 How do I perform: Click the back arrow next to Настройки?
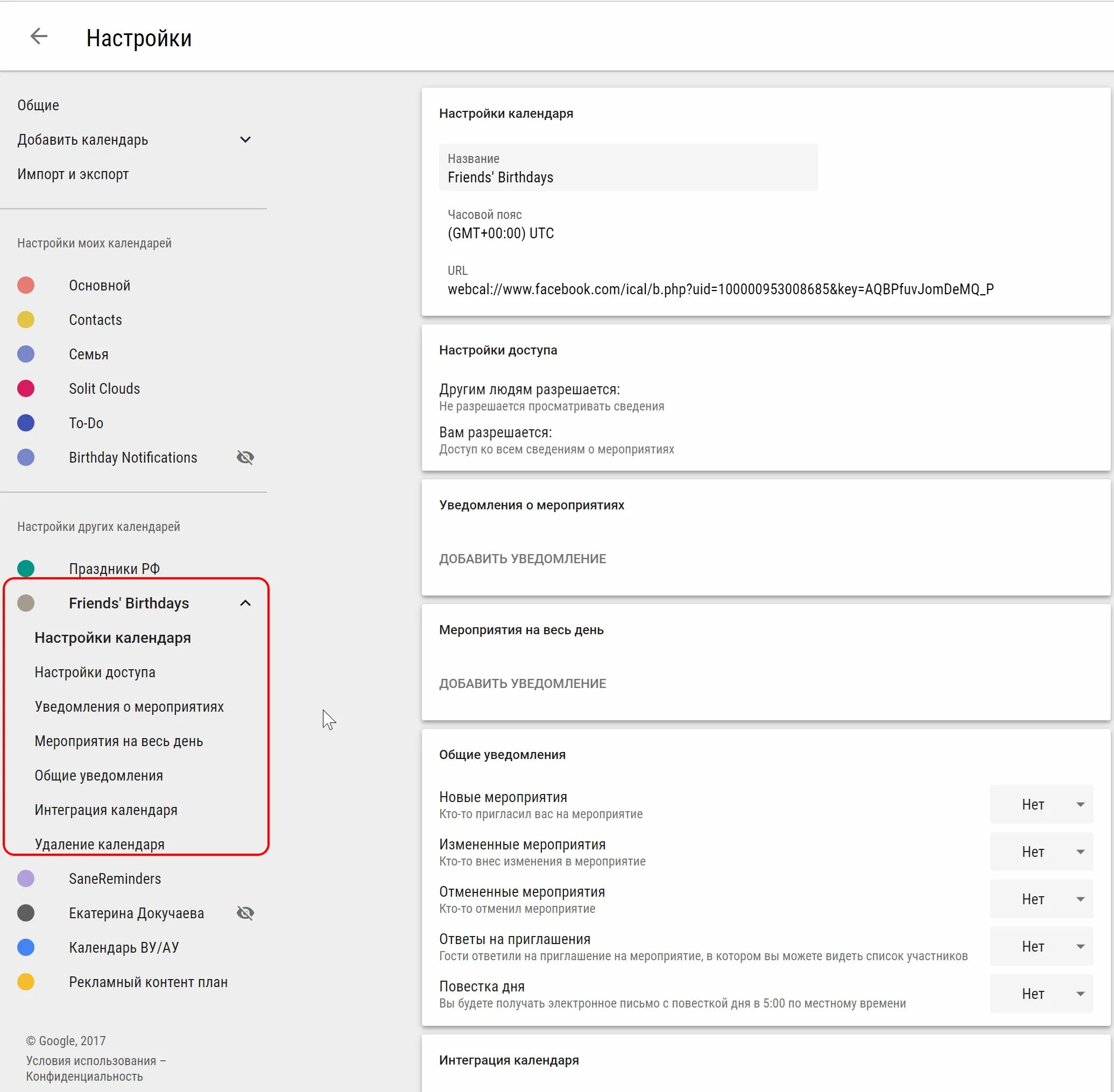38,37
